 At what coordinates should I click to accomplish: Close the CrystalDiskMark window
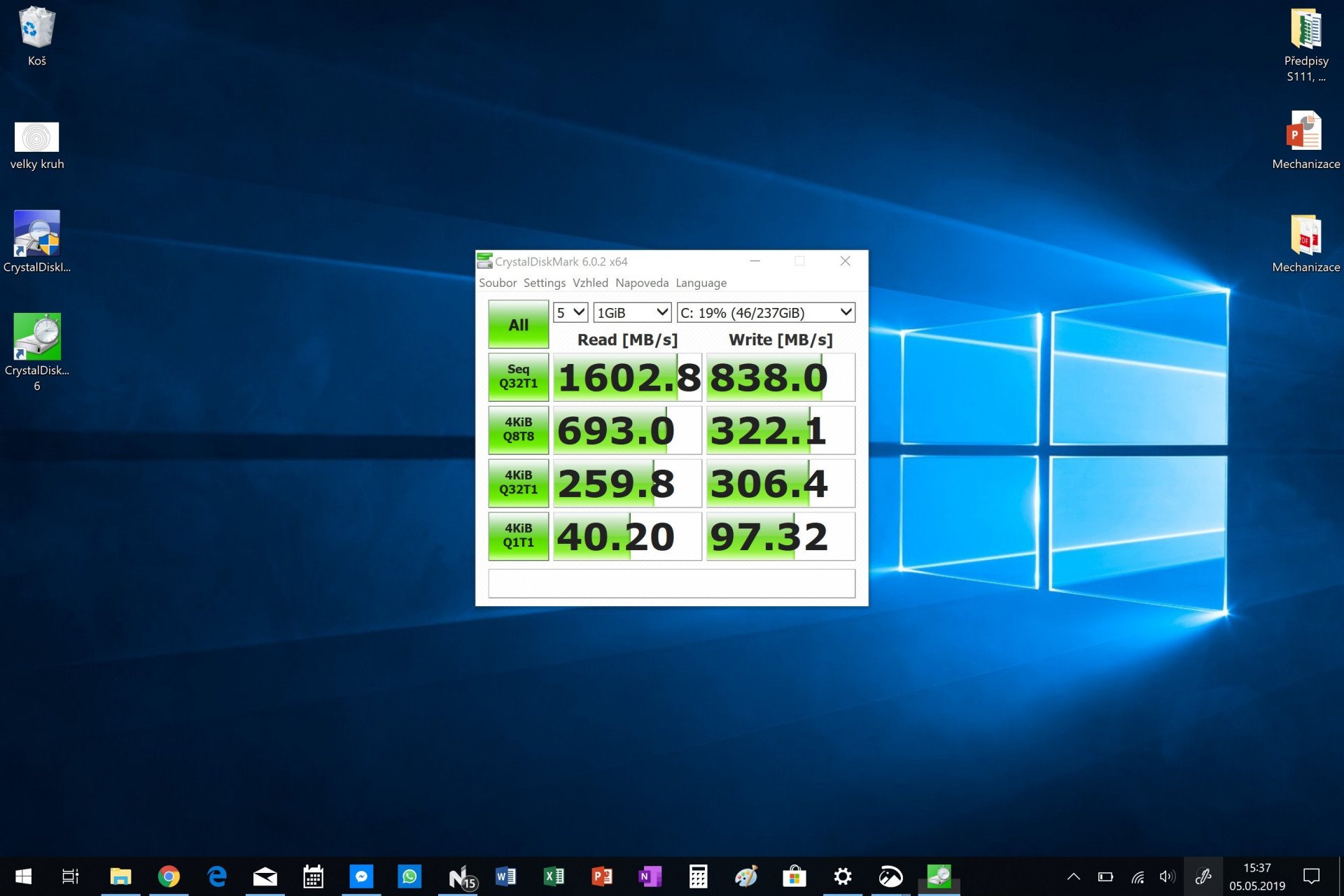845,261
